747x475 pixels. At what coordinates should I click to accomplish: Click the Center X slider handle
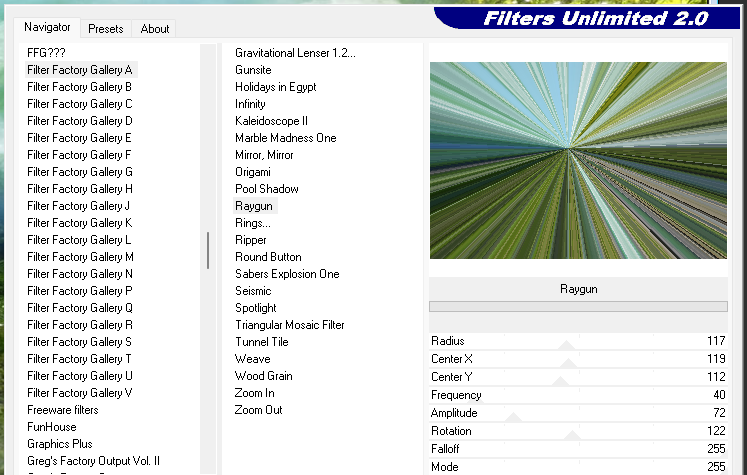[x=568, y=364]
